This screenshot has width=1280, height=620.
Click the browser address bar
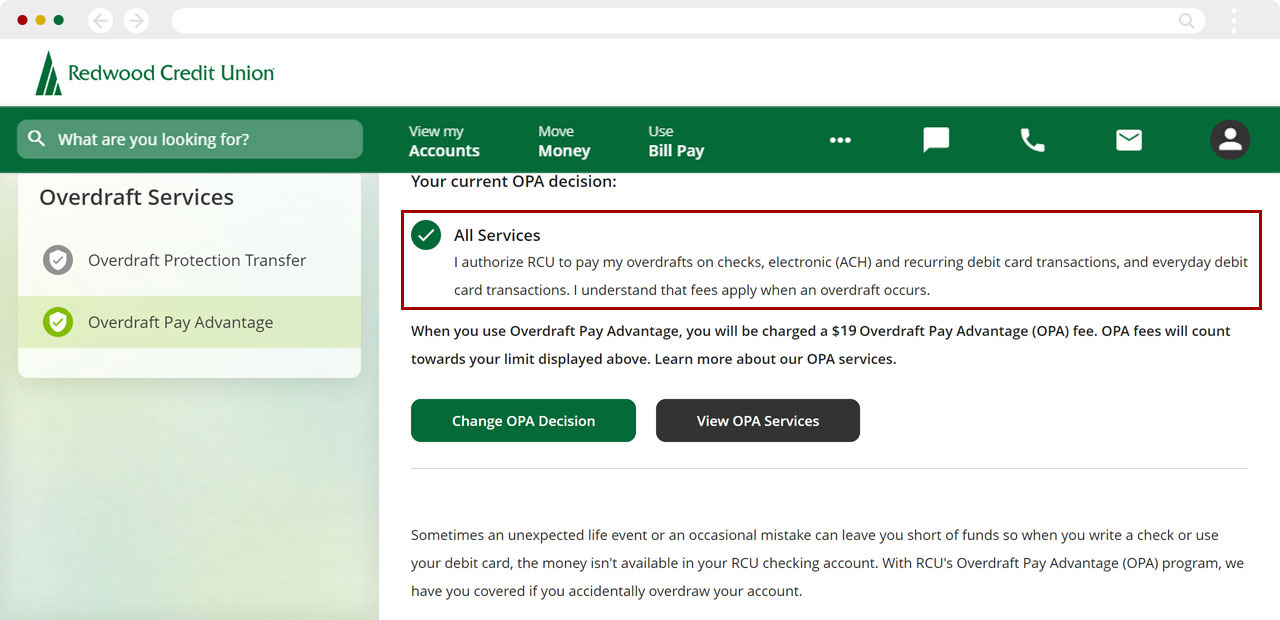688,20
